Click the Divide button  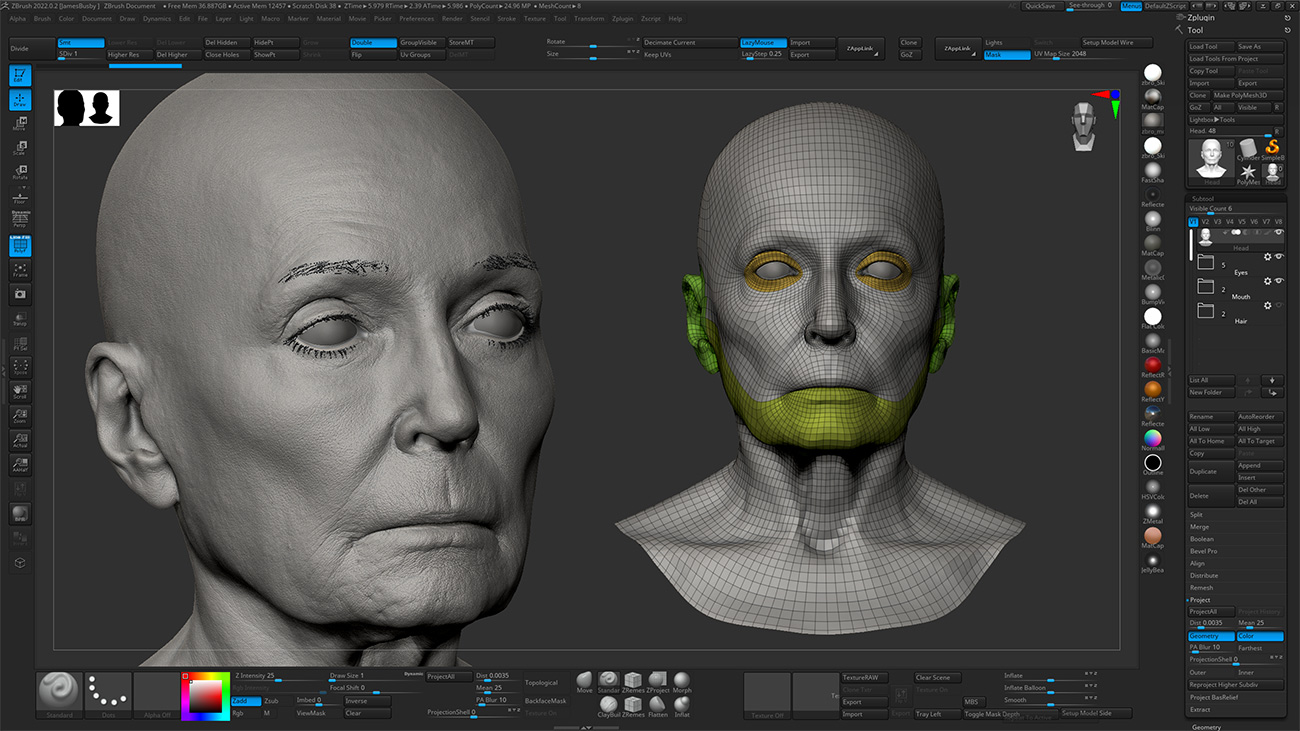pyautogui.click(x=30, y=46)
